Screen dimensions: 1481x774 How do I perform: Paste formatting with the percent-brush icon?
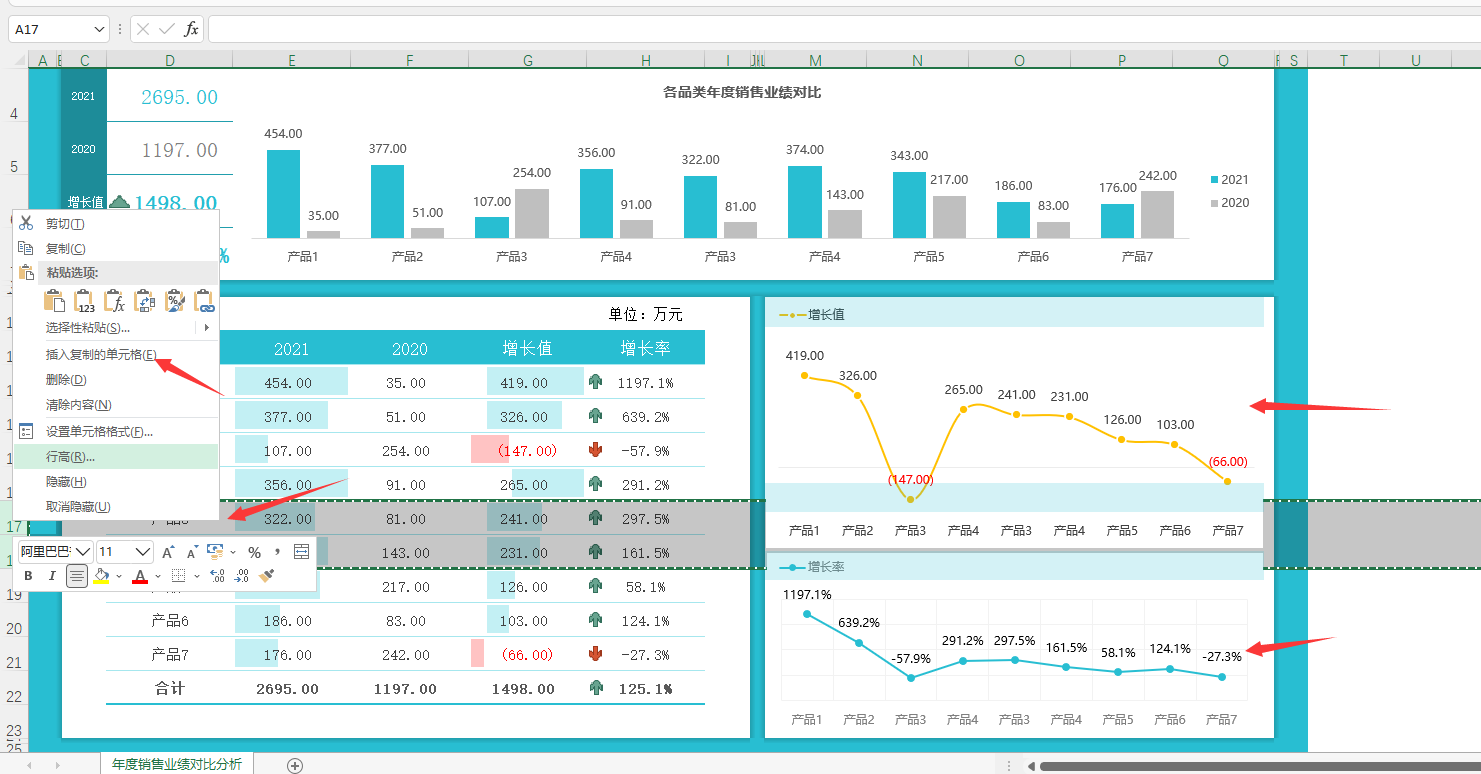click(x=174, y=301)
